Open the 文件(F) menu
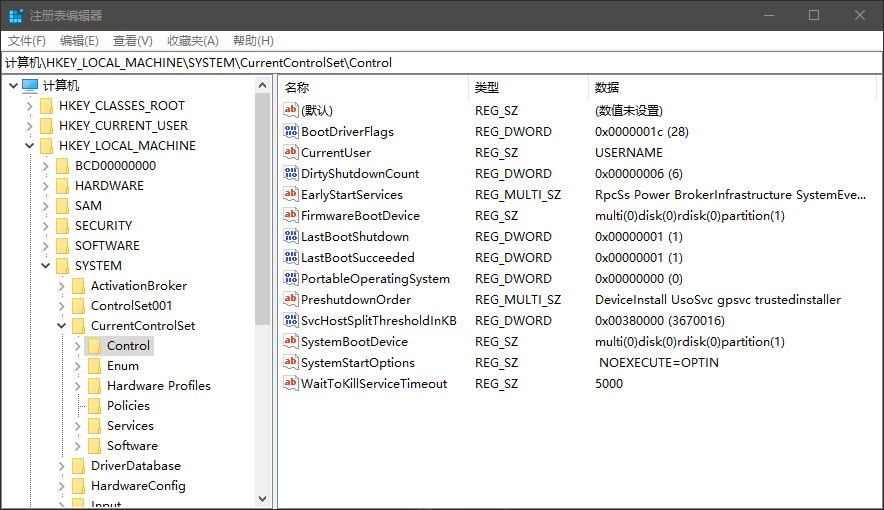The width and height of the screenshot is (884, 510). click(27, 41)
